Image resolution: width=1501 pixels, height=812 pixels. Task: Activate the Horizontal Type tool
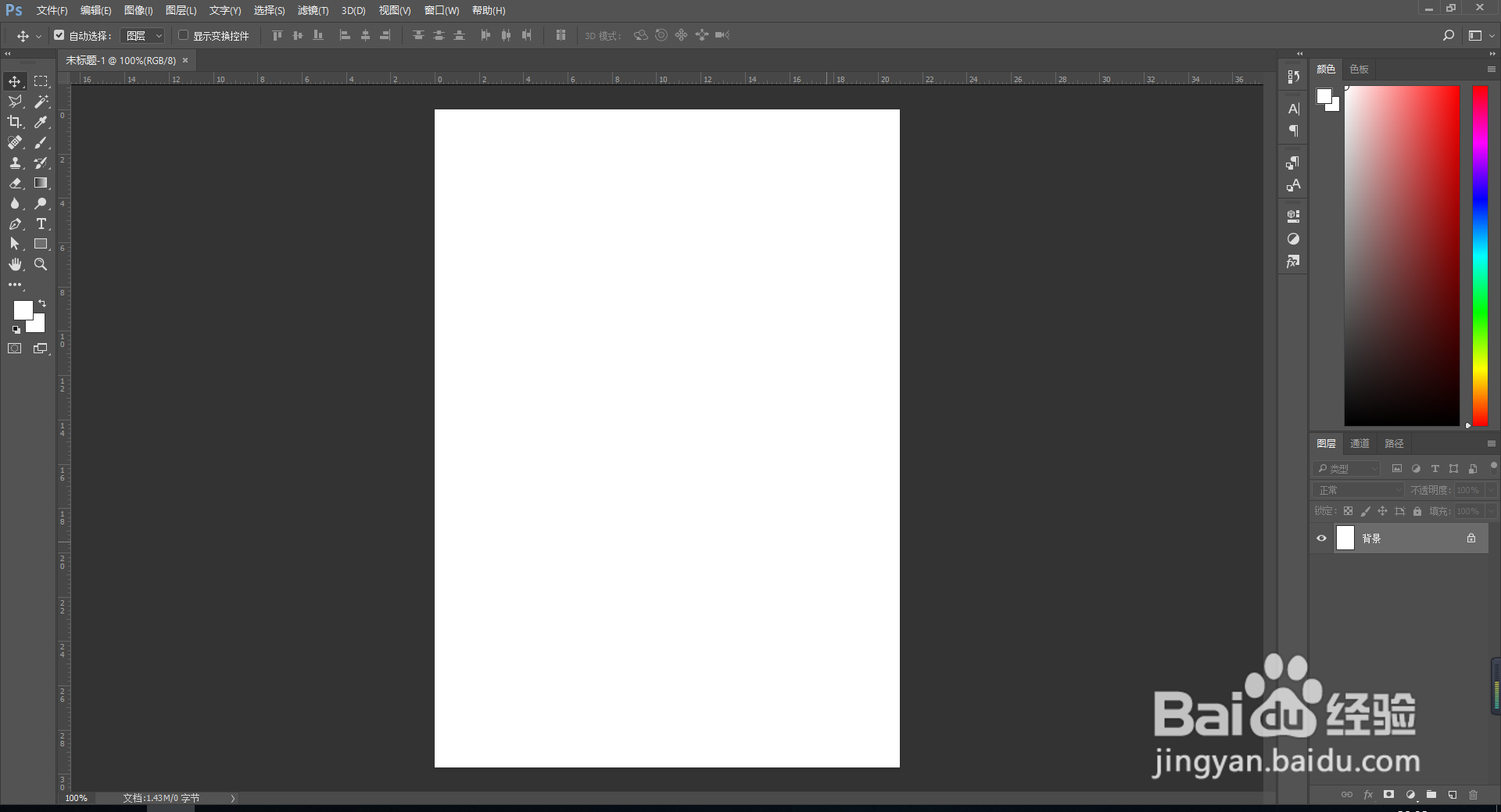[41, 224]
